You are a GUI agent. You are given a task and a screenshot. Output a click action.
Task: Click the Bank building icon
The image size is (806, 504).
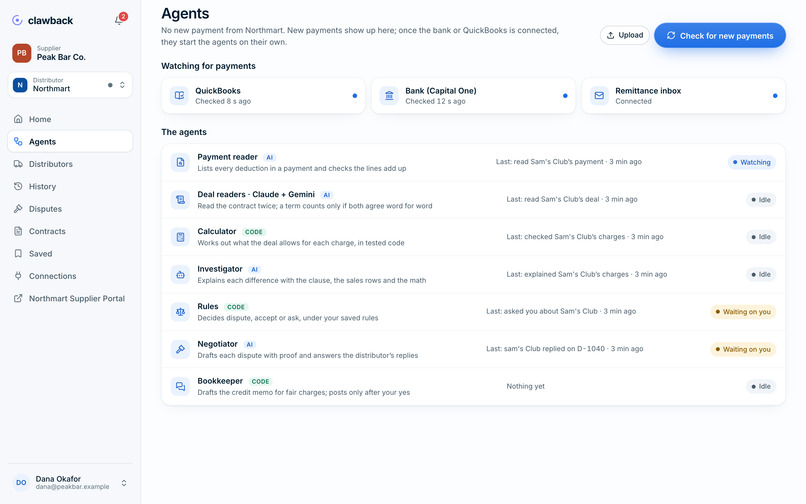389,95
